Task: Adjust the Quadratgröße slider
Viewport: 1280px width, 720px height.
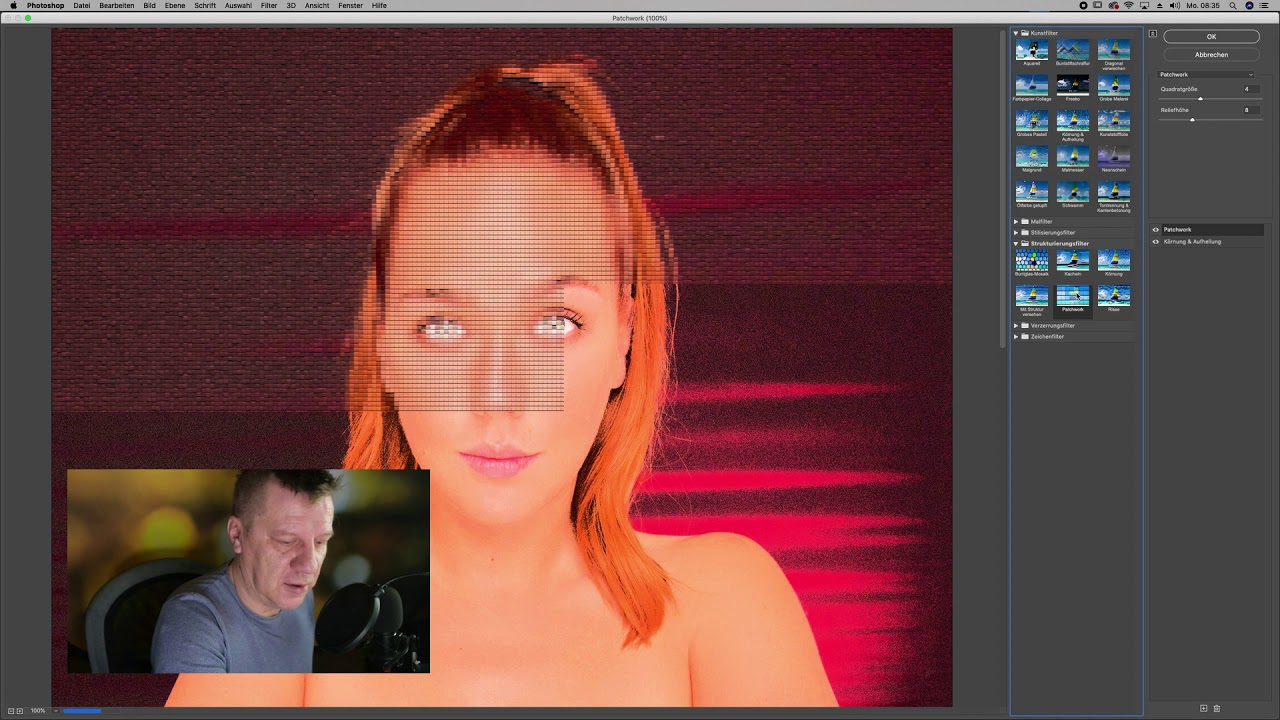Action: (1200, 99)
